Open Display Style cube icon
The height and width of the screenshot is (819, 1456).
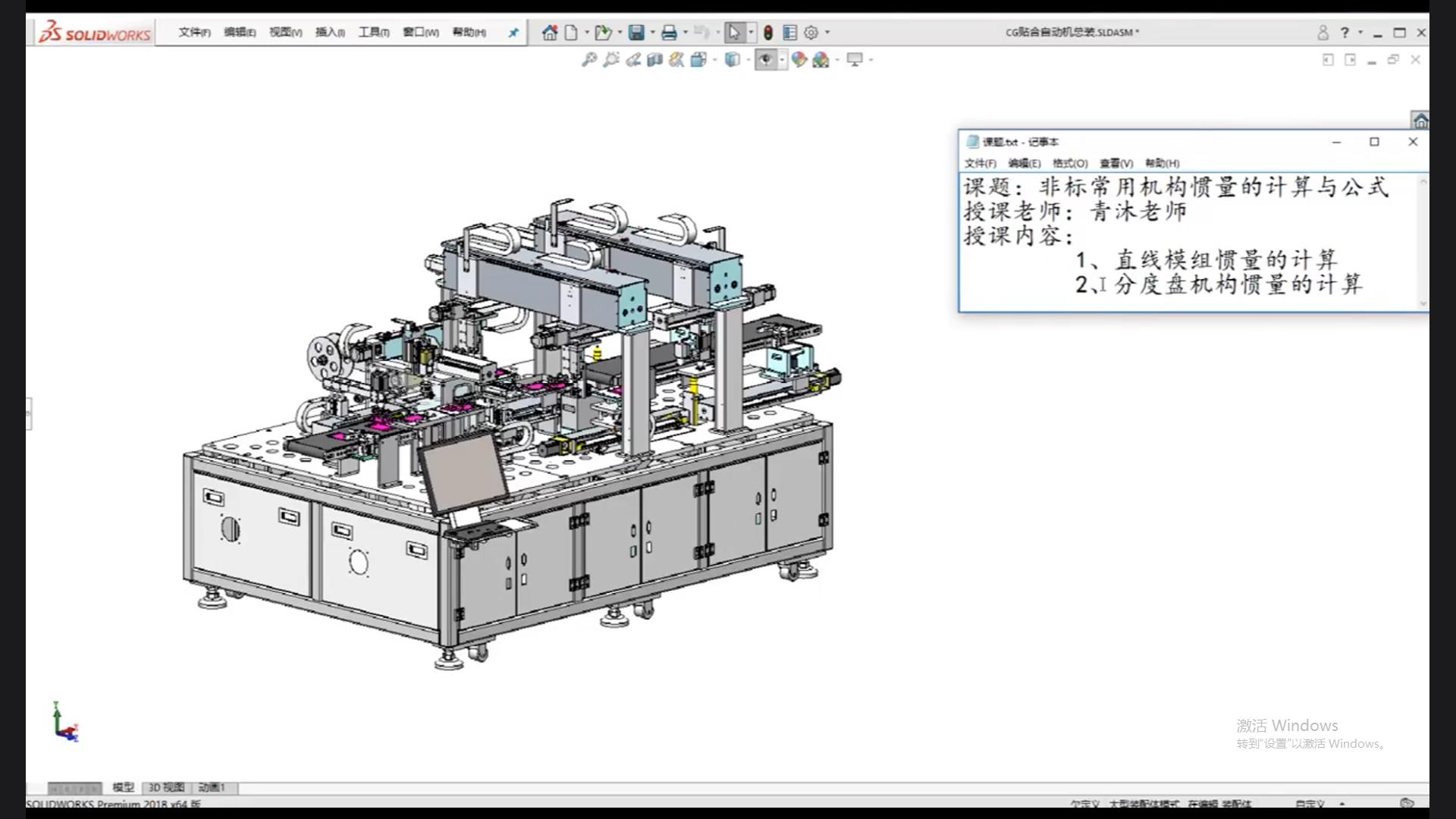coord(732,60)
